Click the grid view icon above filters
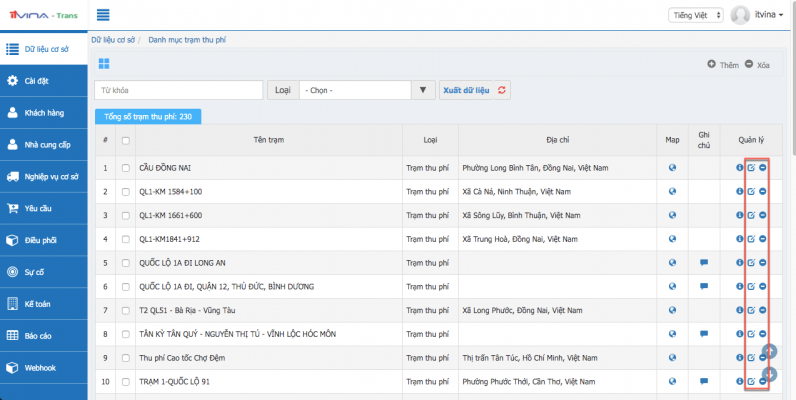The image size is (796, 400). point(103,64)
